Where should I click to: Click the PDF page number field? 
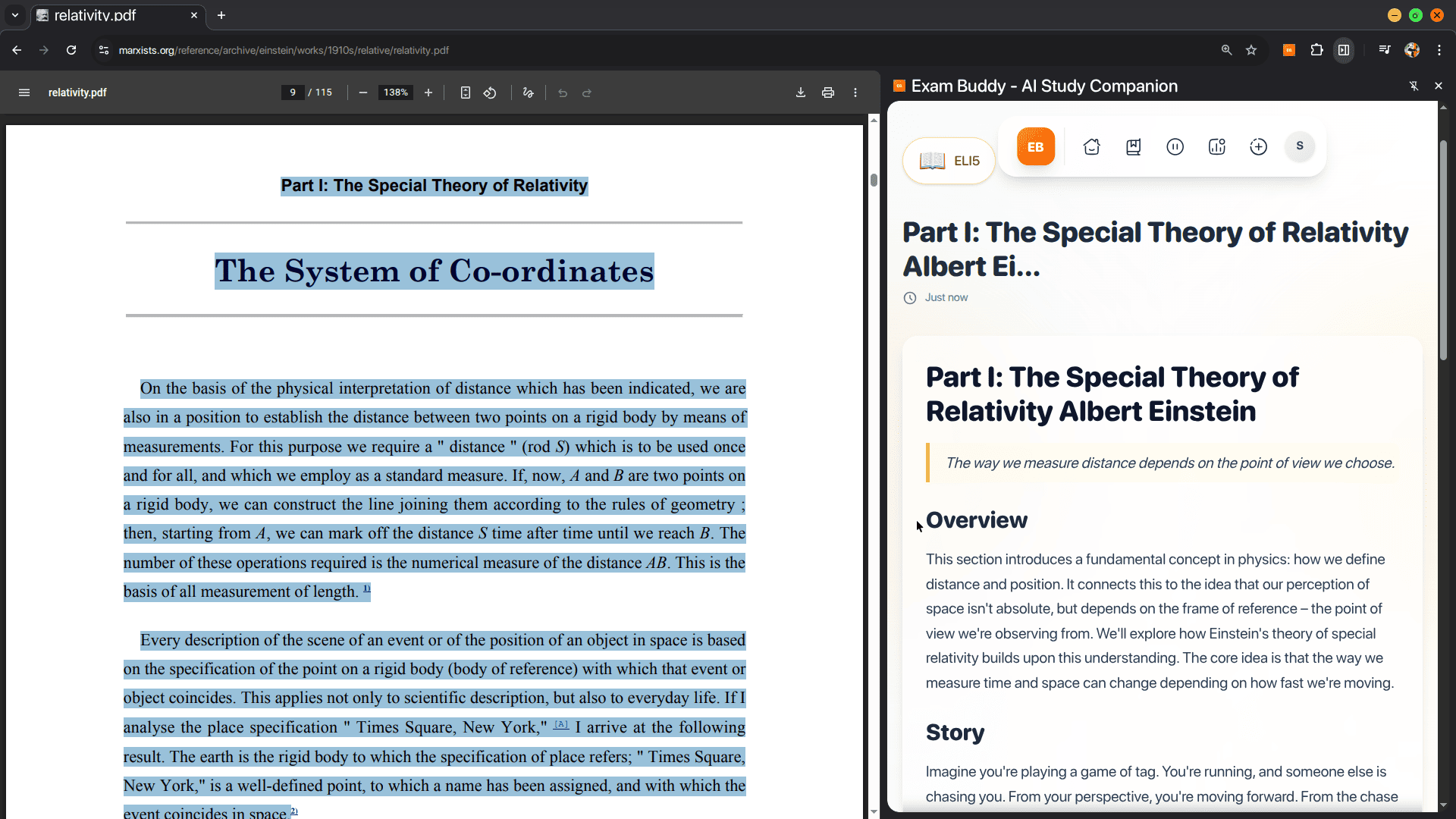(x=293, y=93)
